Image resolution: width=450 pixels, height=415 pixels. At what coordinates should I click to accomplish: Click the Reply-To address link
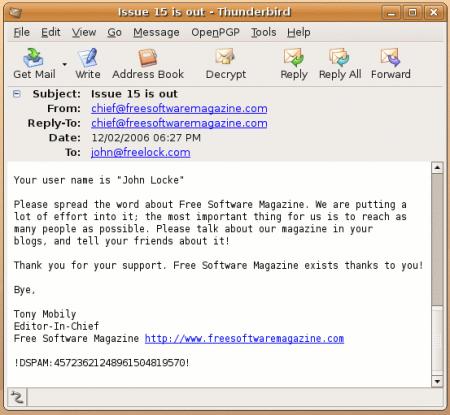(179, 123)
